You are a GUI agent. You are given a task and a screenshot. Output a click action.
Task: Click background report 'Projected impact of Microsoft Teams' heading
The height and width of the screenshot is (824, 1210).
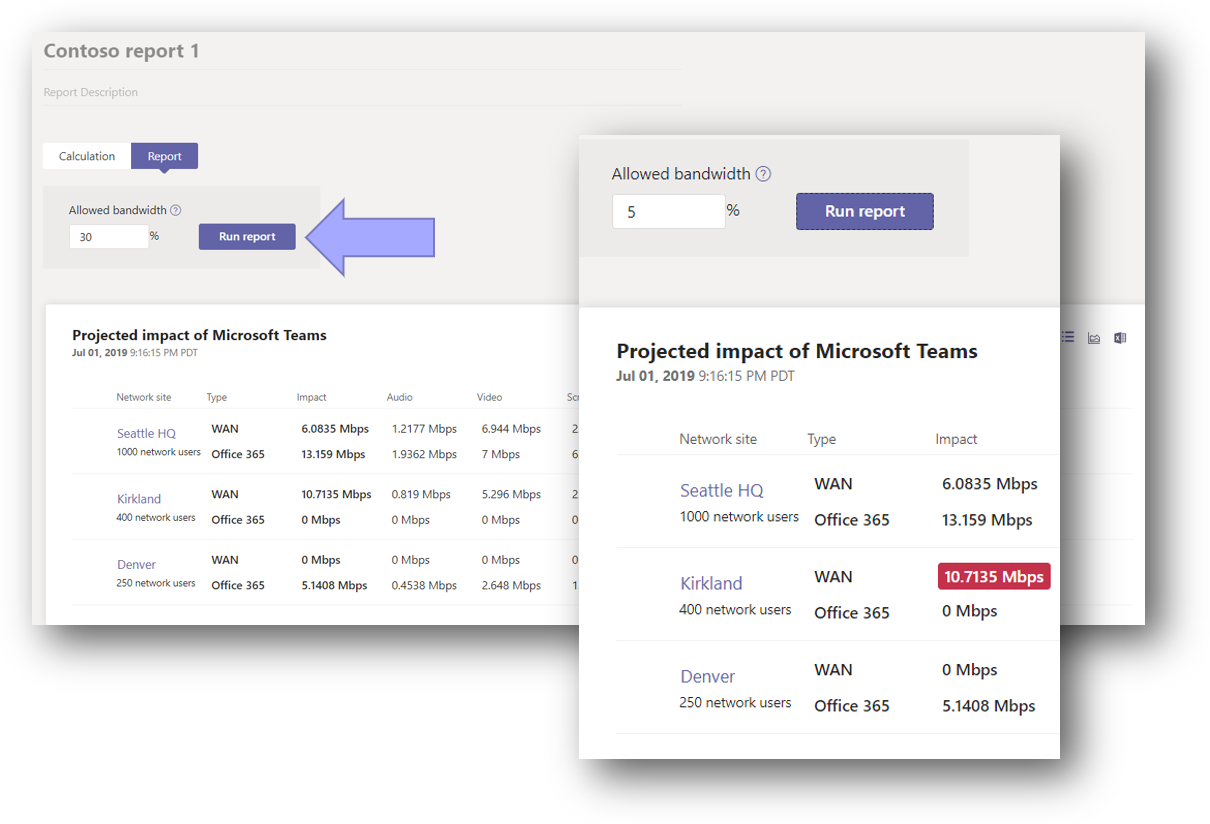click(199, 335)
